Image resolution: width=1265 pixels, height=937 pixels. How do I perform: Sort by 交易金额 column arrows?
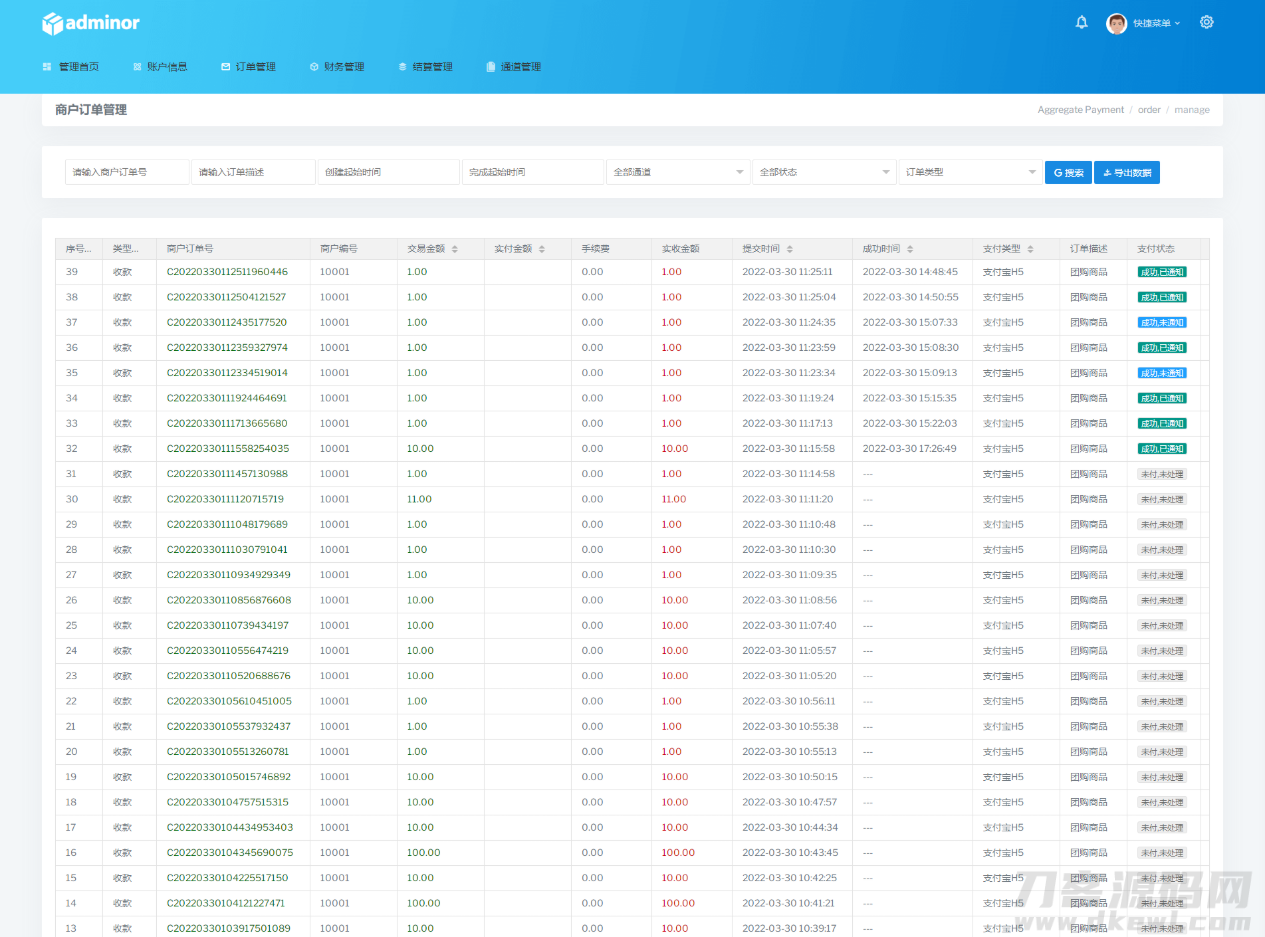coord(455,249)
